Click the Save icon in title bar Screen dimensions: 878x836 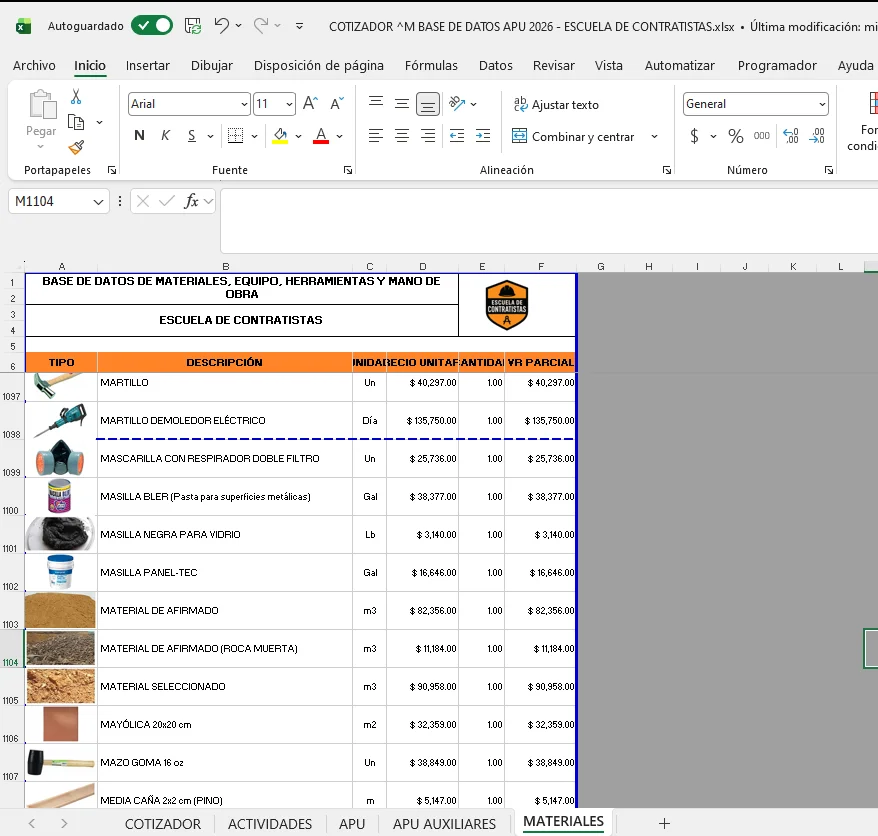(x=193, y=26)
